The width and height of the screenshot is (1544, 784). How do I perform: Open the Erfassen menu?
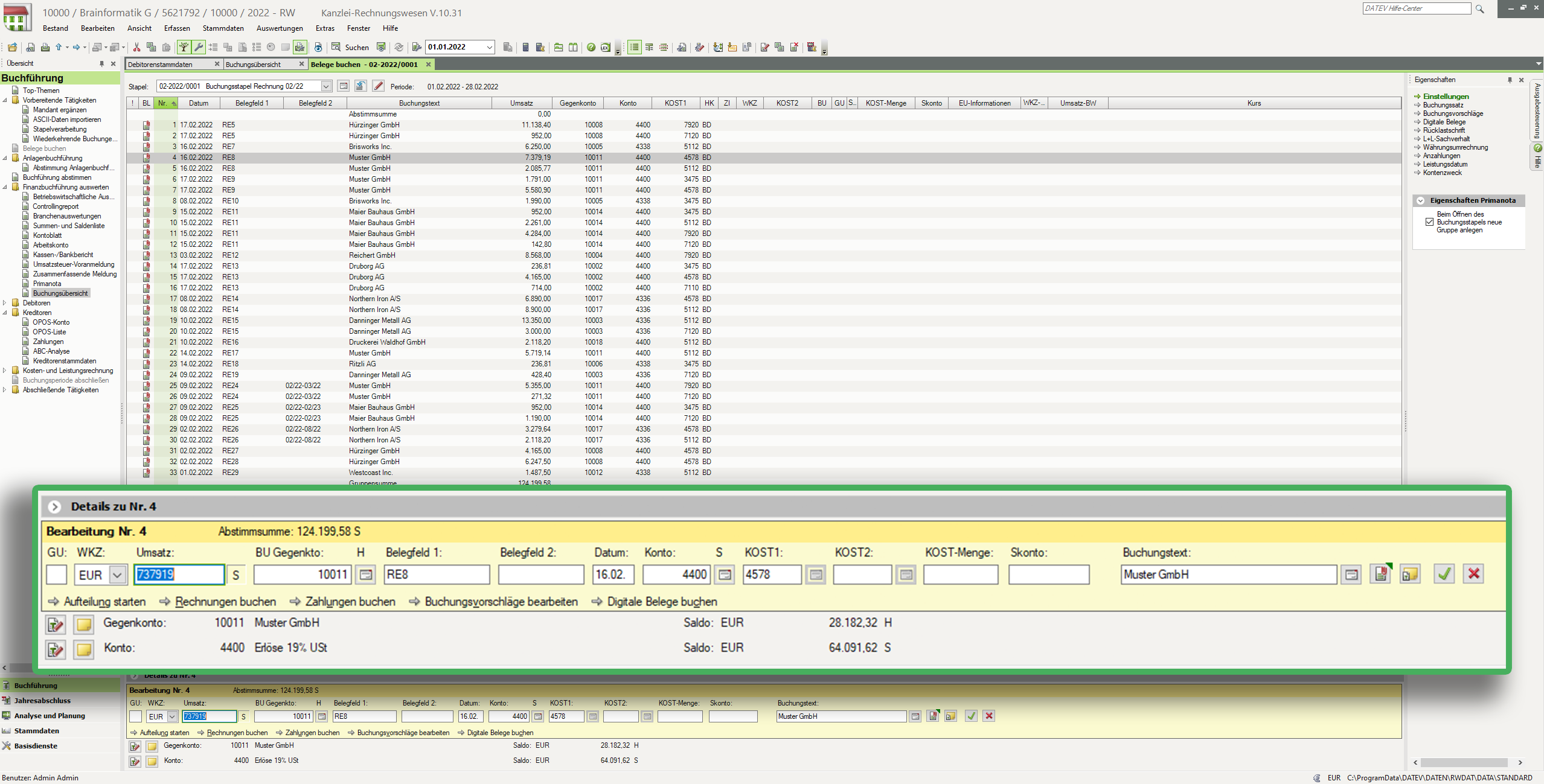point(177,28)
